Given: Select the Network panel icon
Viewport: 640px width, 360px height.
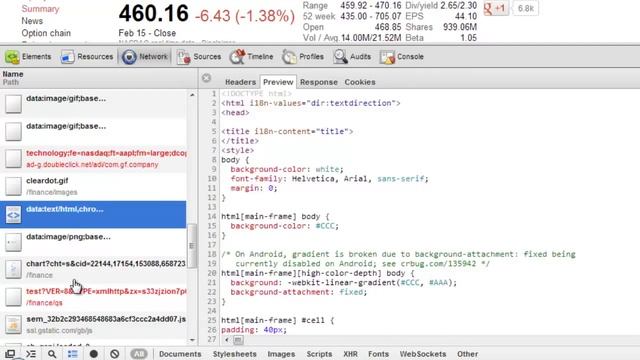Looking at the screenshot, I should [129, 57].
